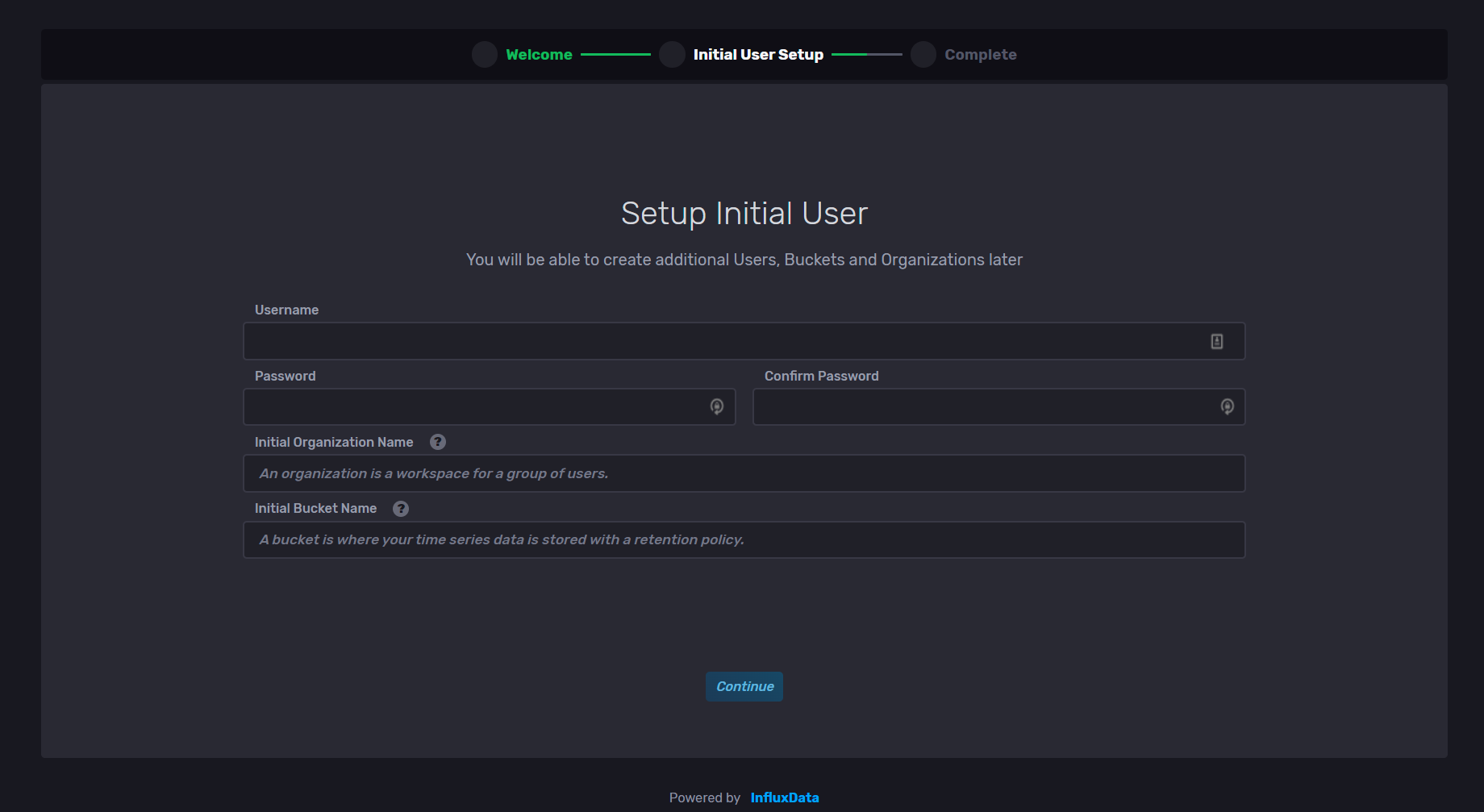Select the Initial User Setup step label
The image size is (1484, 812).
758,54
